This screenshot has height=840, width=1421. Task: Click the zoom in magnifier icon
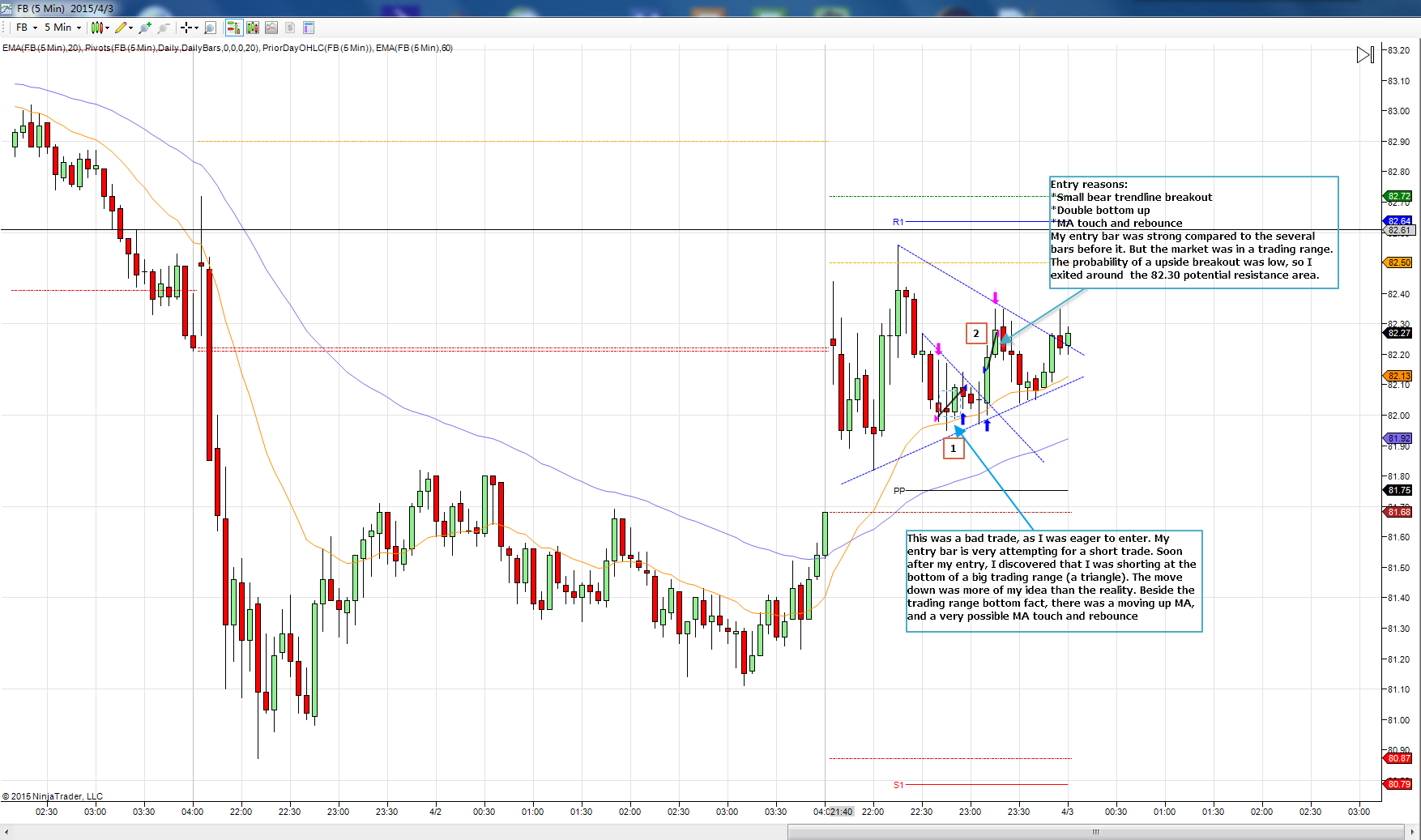click(x=145, y=28)
